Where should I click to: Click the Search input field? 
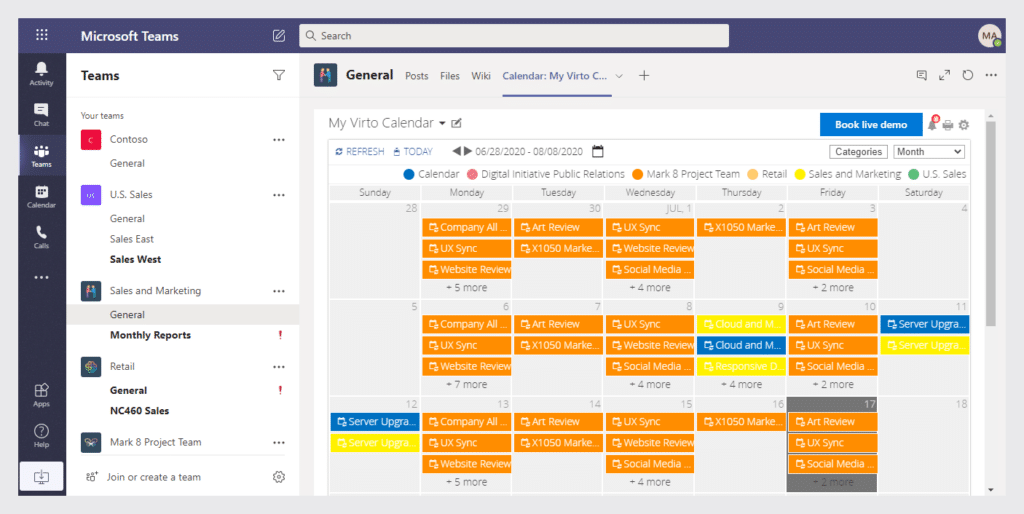pyautogui.click(x=514, y=36)
